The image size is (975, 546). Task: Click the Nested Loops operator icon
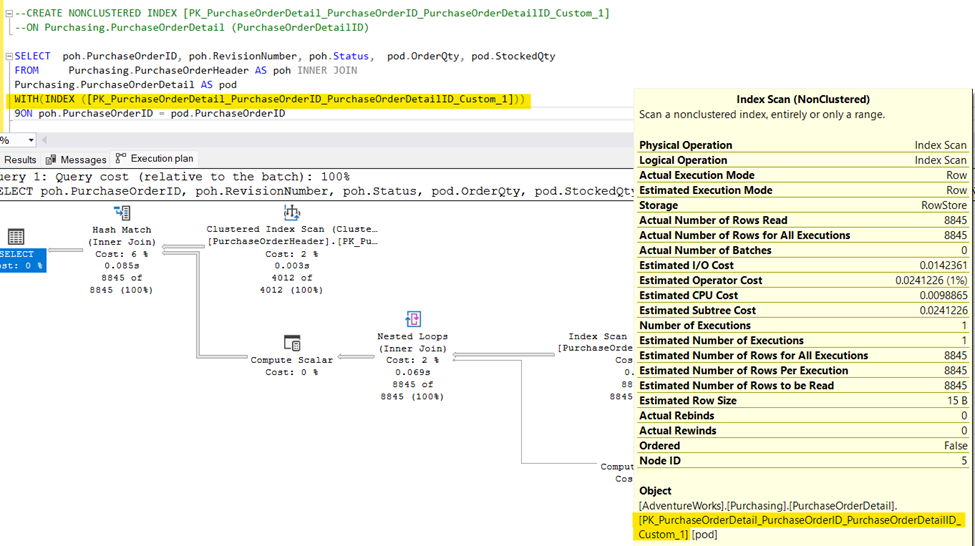413,319
